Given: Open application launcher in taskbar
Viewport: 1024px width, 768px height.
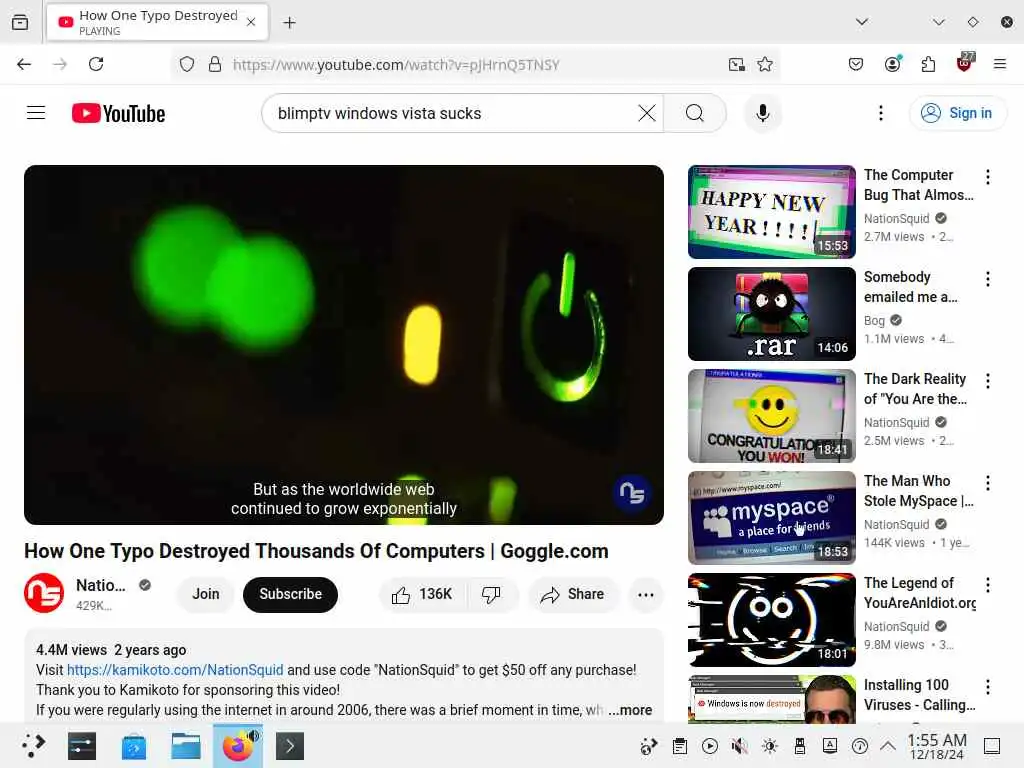Looking at the screenshot, I should pos(33,746).
